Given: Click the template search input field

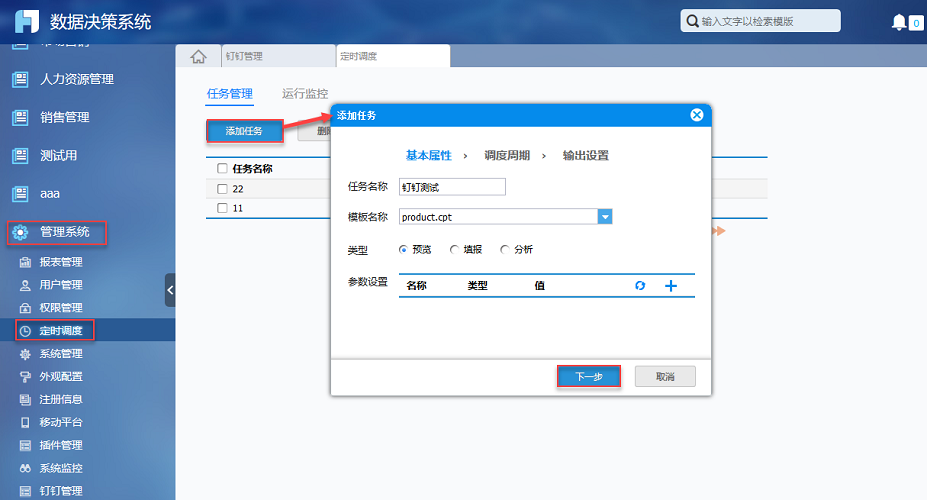Looking at the screenshot, I should pos(760,21).
